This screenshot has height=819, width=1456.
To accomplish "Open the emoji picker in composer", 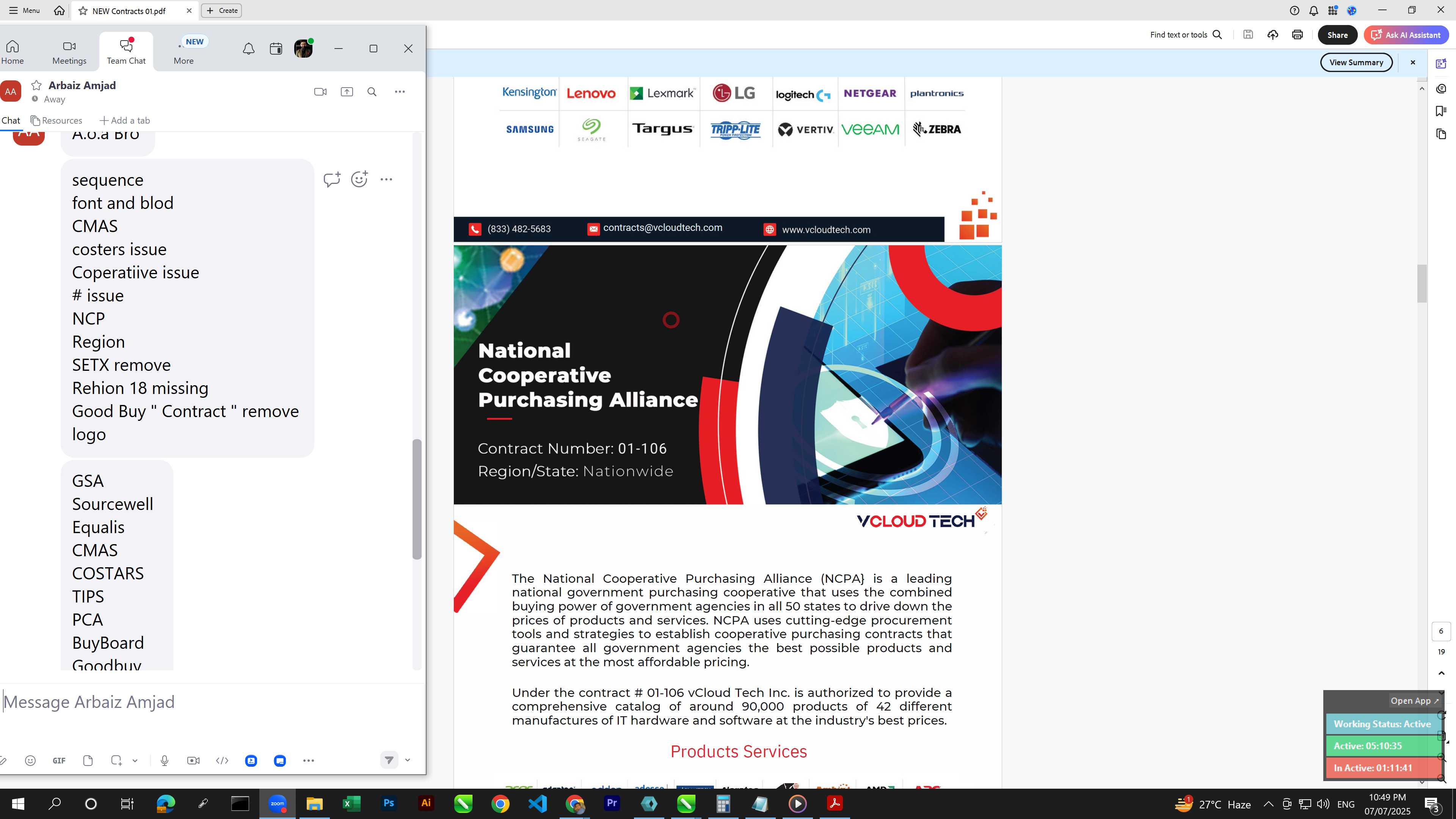I will (30, 761).
